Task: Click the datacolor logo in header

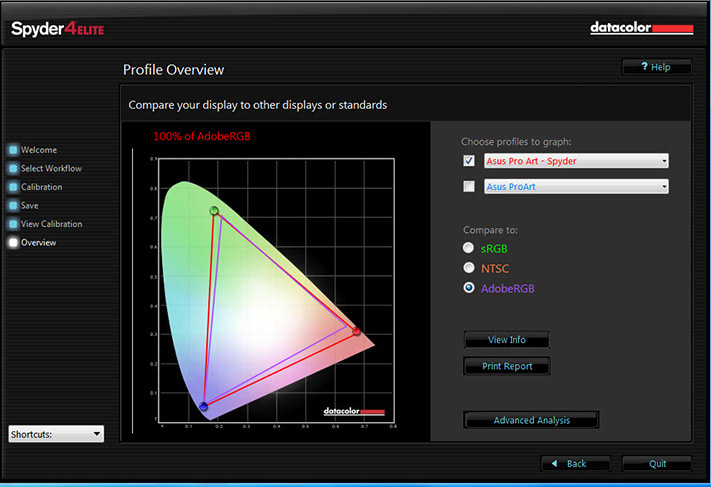Action: pos(642,28)
